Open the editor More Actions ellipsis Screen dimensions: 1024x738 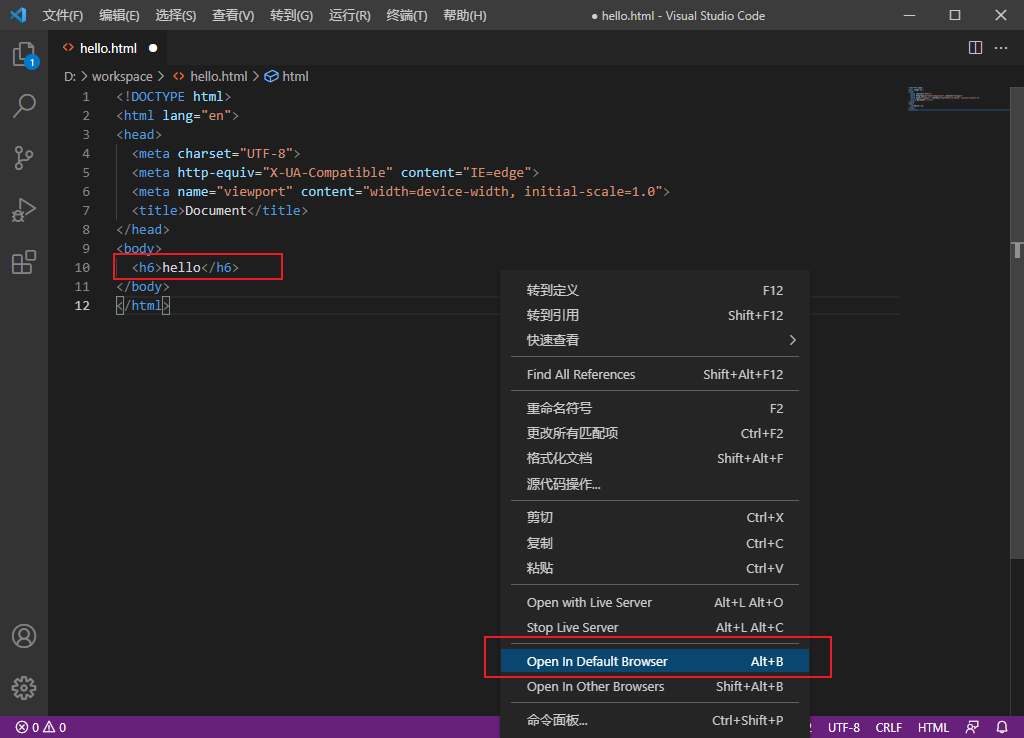tap(1000, 48)
